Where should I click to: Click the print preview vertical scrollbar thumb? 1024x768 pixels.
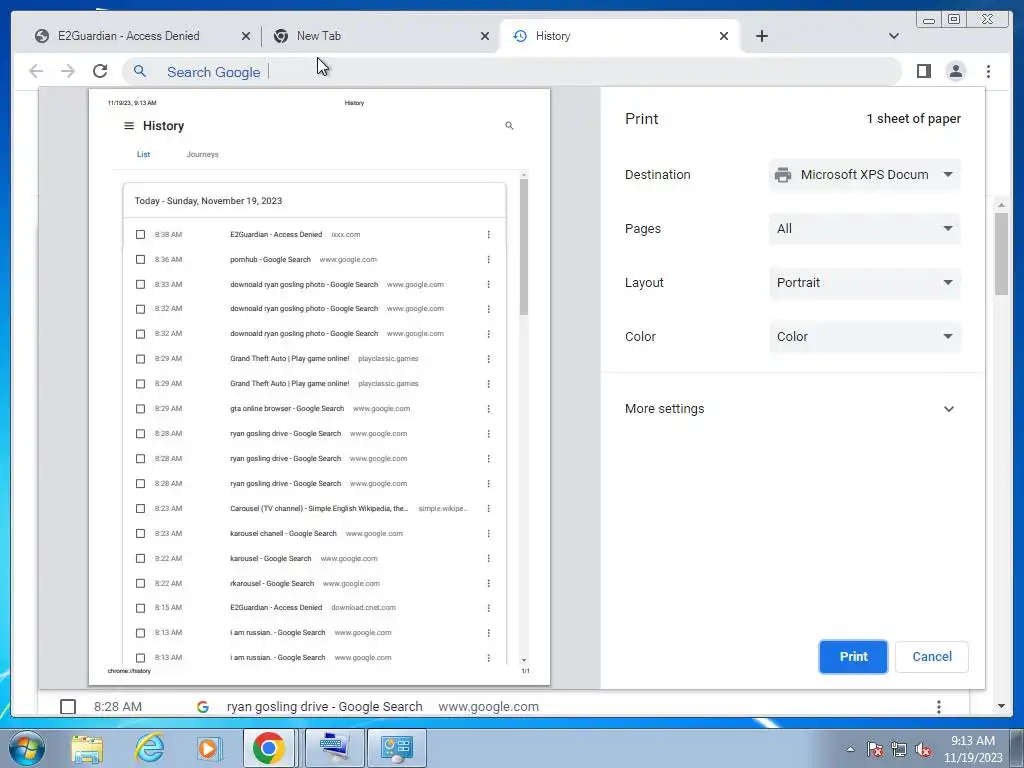click(524, 246)
